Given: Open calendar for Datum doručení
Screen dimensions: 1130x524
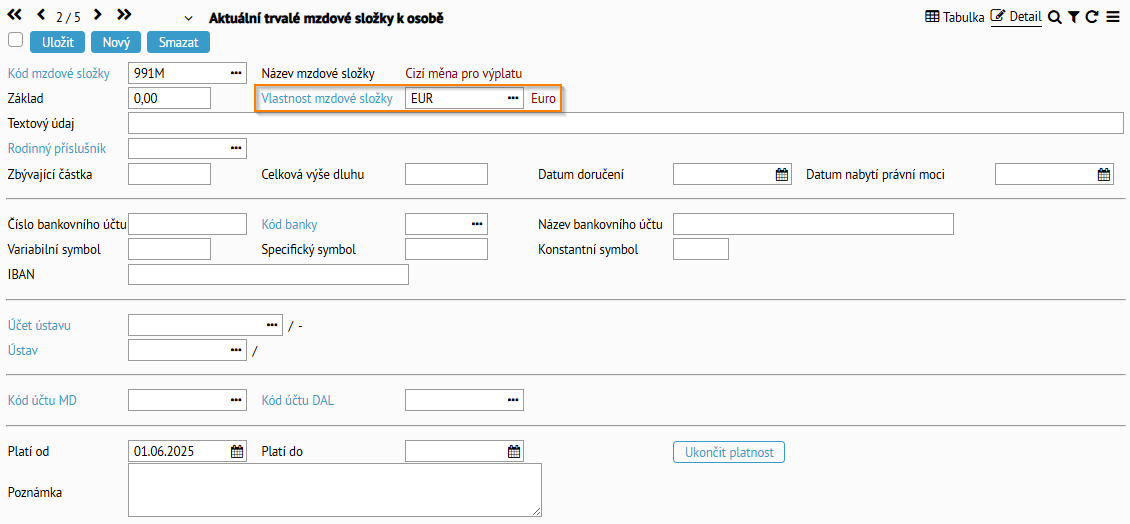Looking at the screenshot, I should (x=781, y=174).
